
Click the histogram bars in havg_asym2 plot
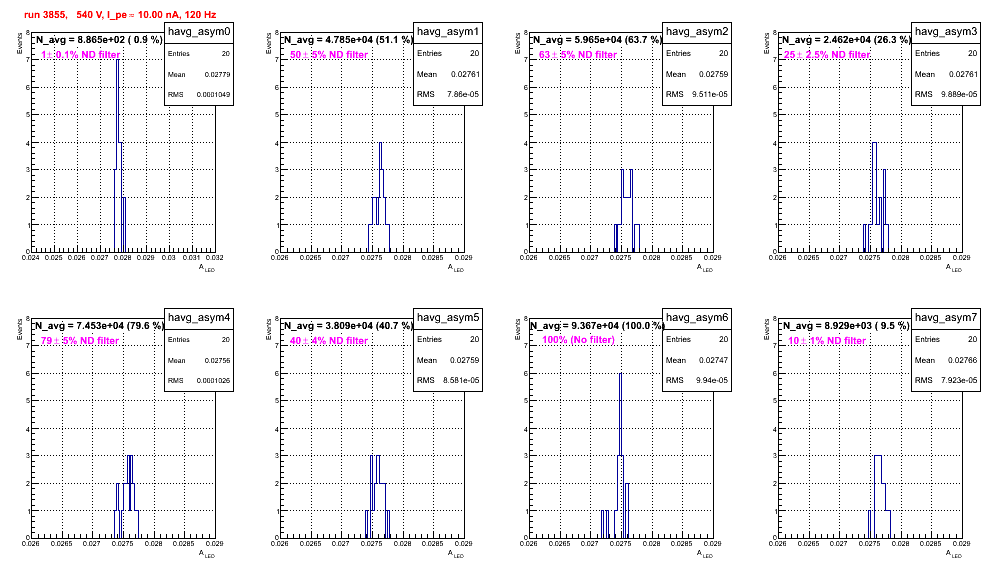click(627, 213)
